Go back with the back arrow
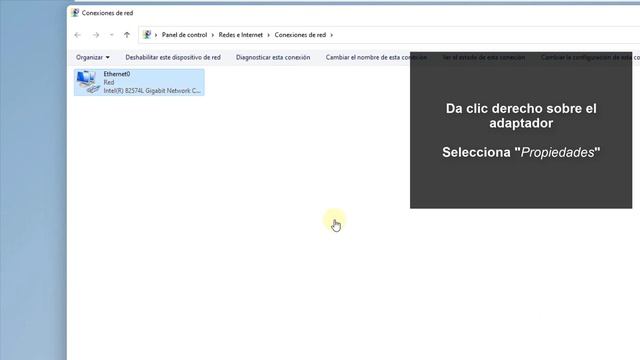The image size is (640, 360). (78, 35)
